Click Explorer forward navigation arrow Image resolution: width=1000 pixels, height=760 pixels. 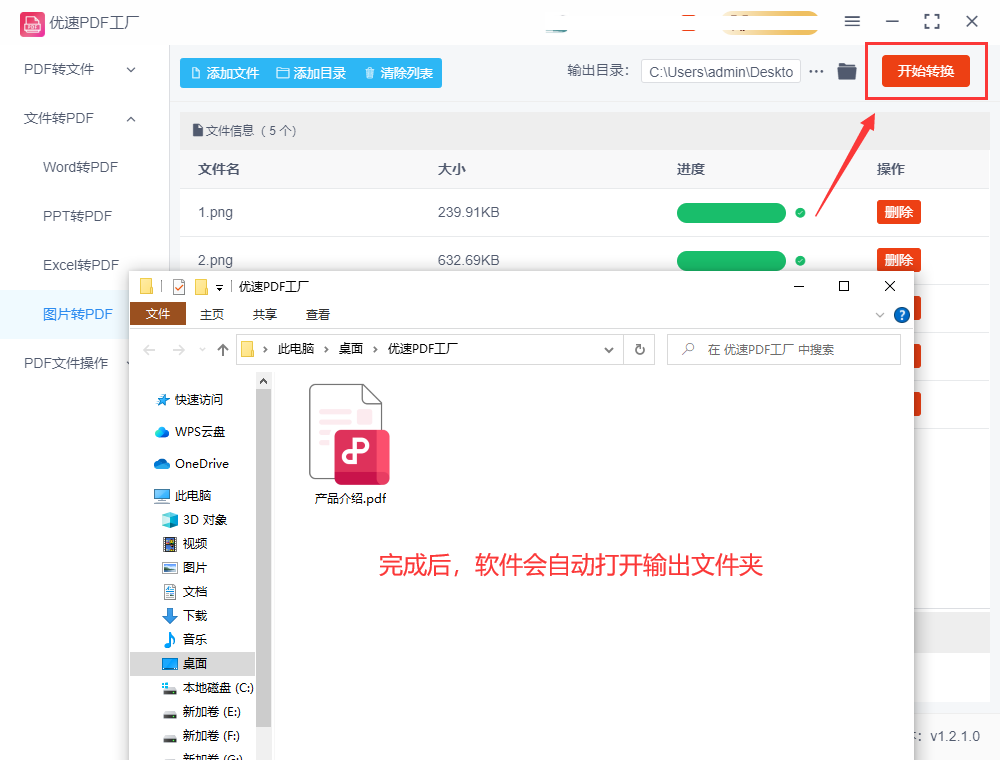[179, 349]
